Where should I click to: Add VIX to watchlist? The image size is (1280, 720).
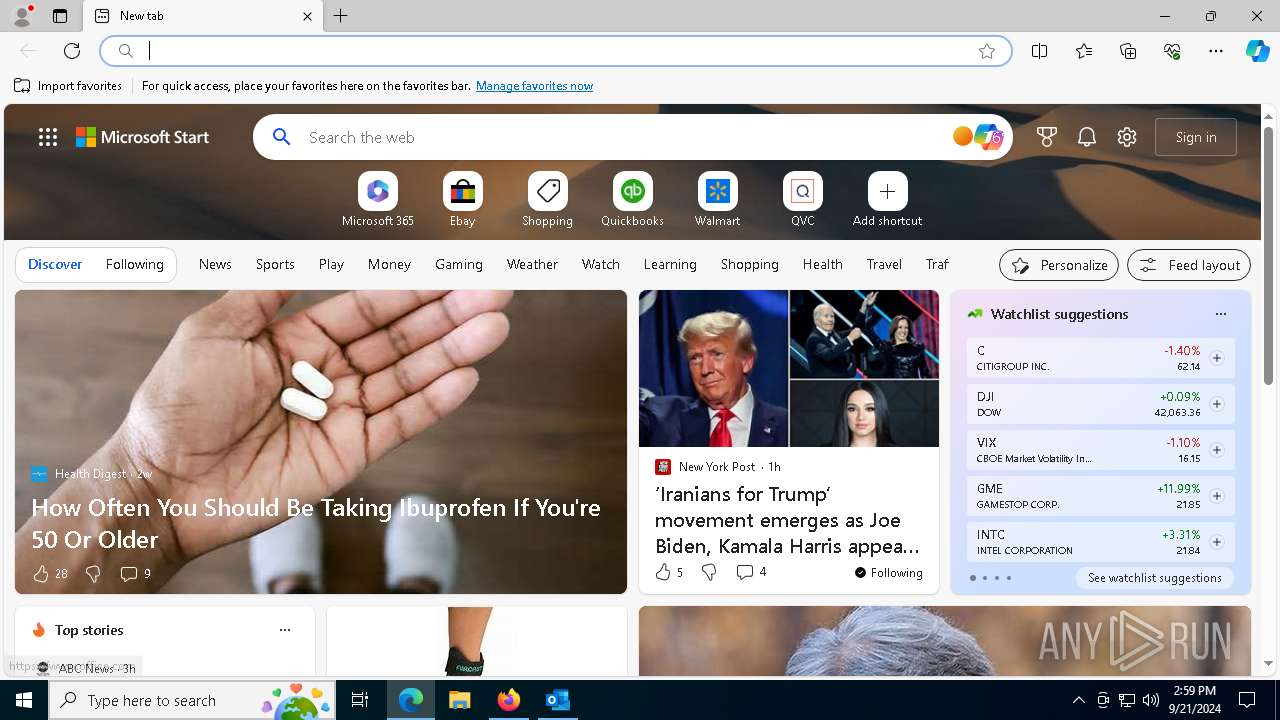pyautogui.click(x=1216, y=450)
